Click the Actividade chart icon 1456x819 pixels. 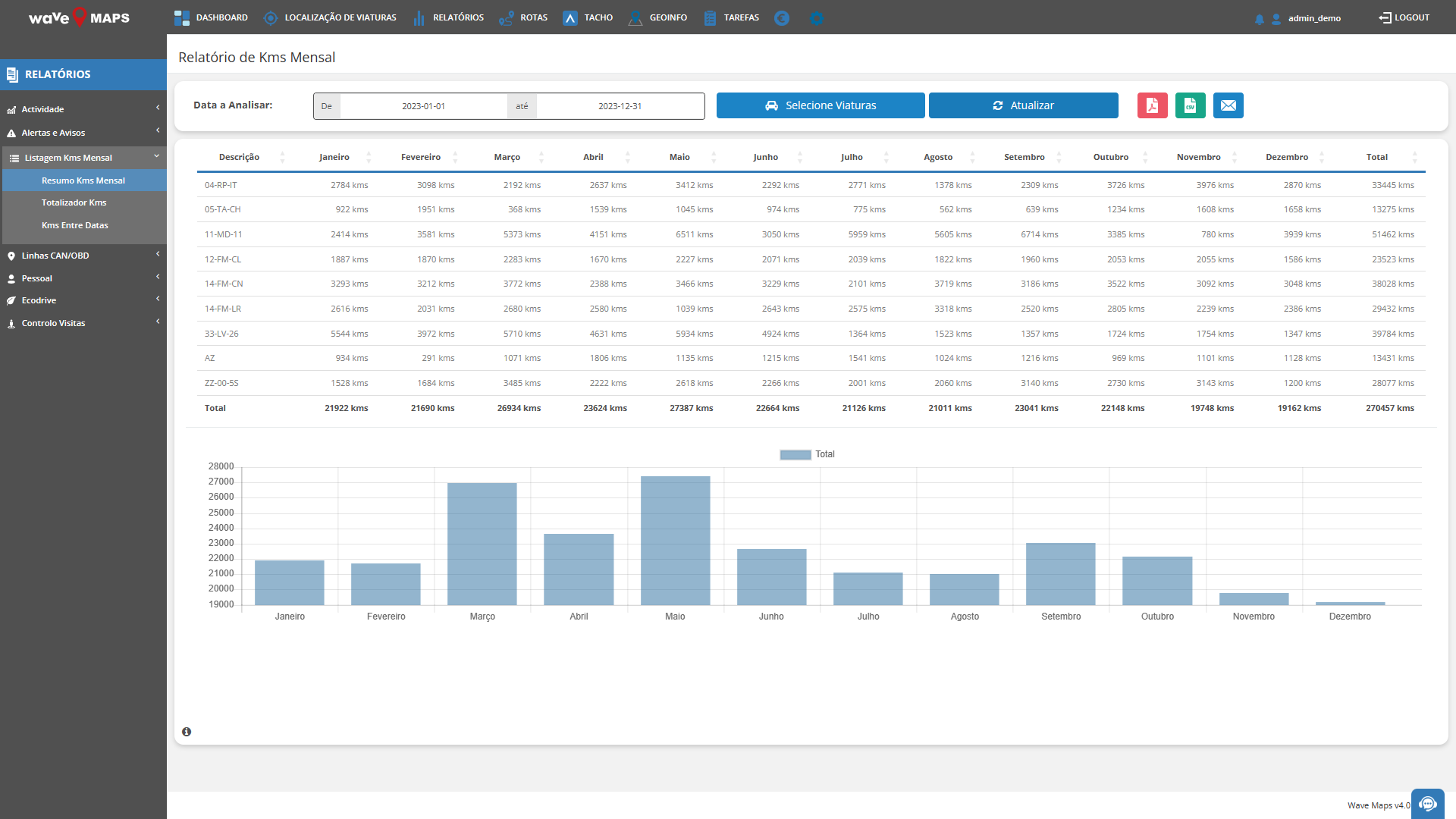[11, 110]
